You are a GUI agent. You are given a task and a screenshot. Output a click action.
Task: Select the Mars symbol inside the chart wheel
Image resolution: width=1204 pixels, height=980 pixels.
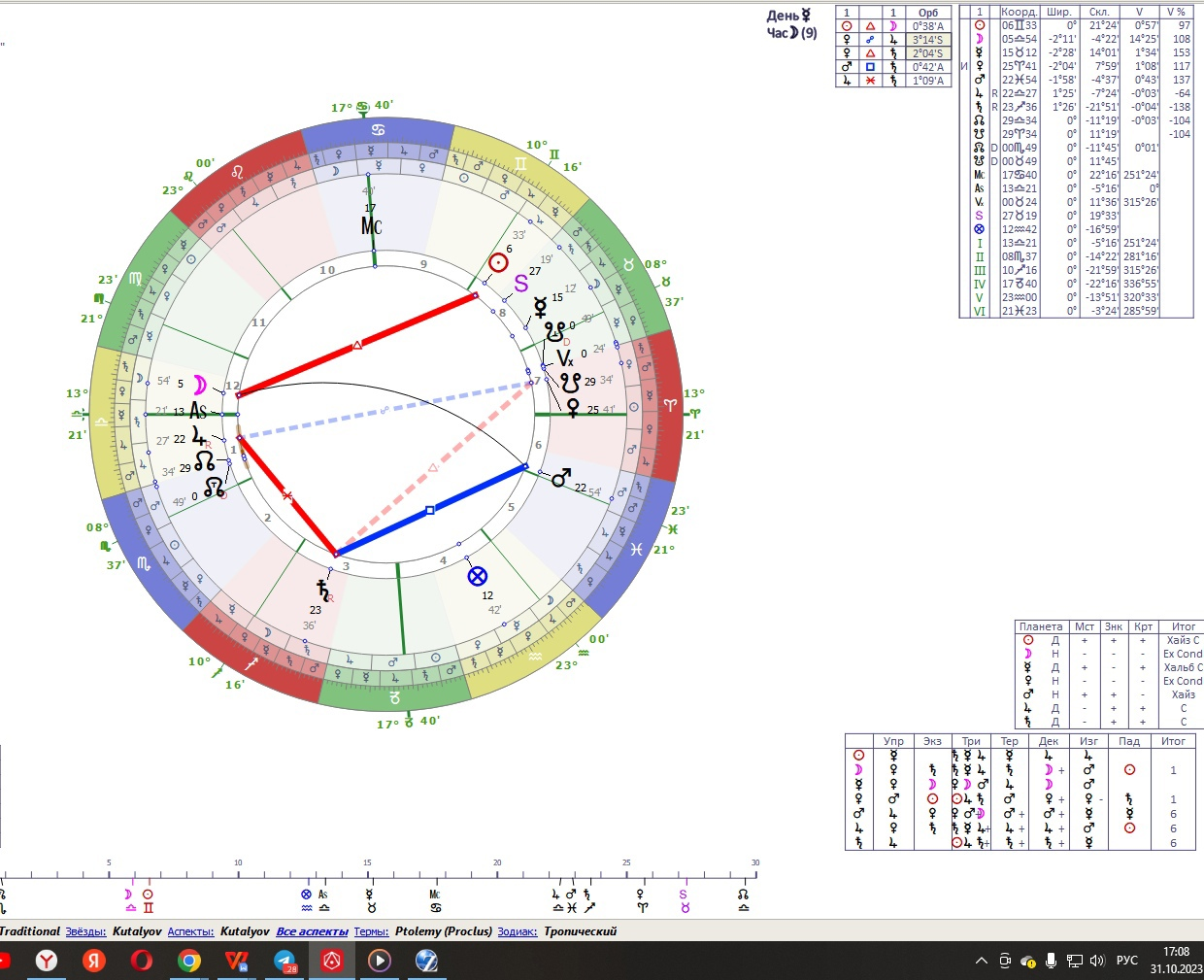click(561, 478)
